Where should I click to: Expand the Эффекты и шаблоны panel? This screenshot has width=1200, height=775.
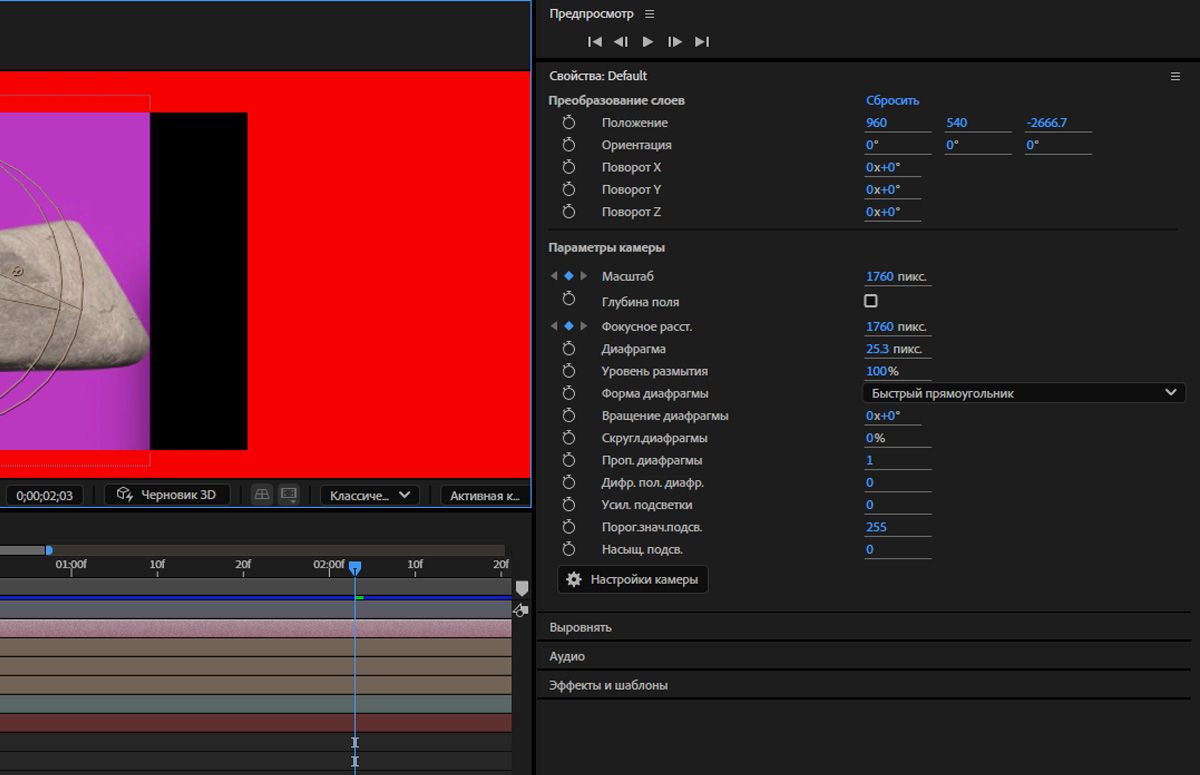coord(608,686)
